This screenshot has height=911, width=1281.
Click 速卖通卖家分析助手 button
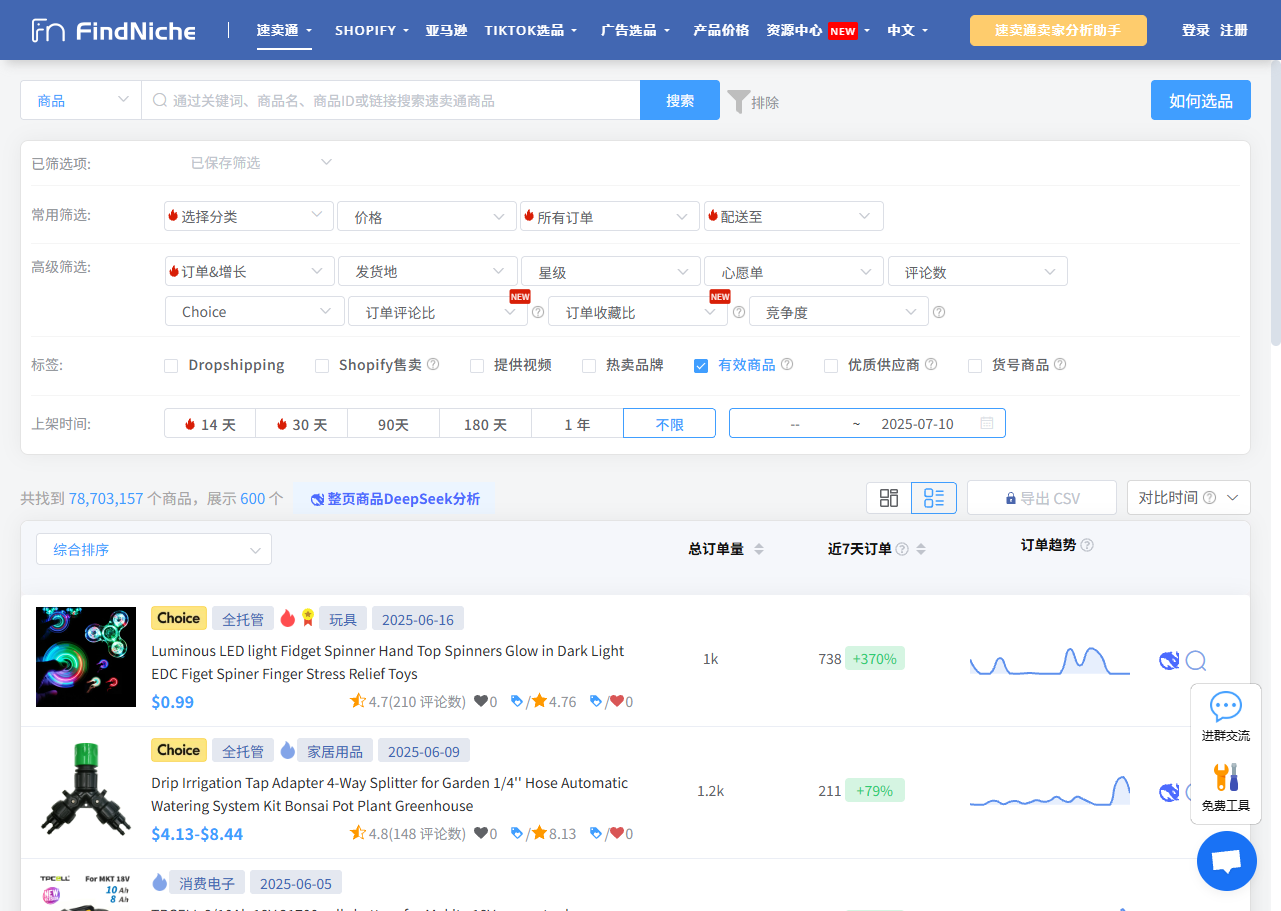point(1058,30)
